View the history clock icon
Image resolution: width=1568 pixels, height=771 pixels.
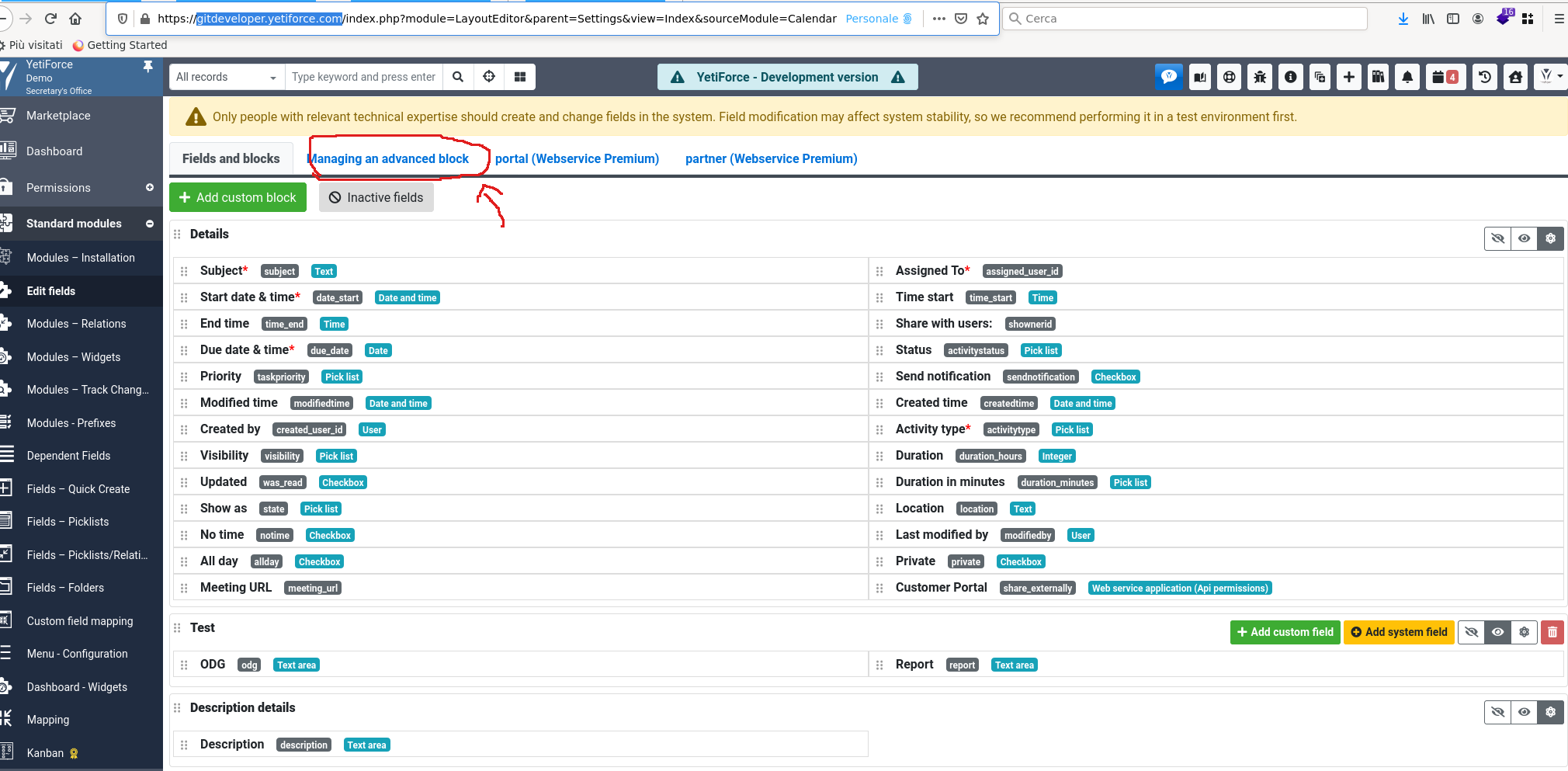click(x=1484, y=77)
